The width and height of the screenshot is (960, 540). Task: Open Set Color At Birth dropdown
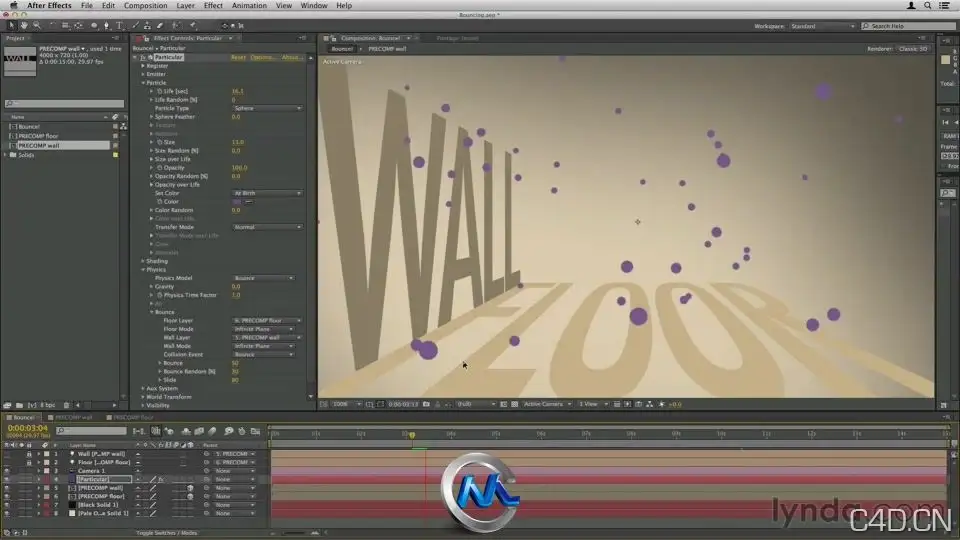[x=268, y=193]
